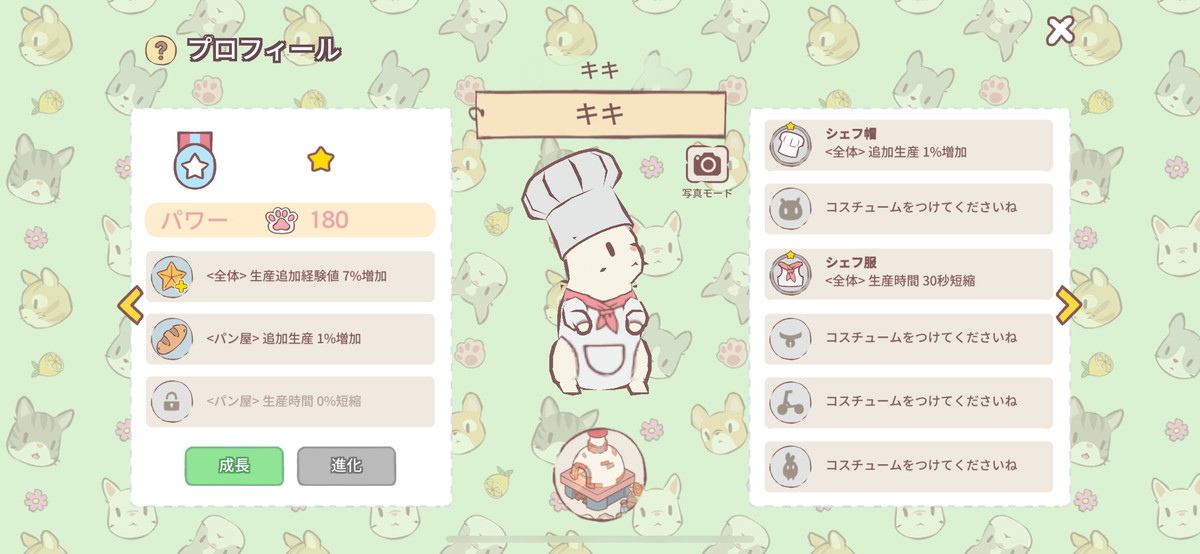Image resolution: width=1200 pixels, height=554 pixels.
Task: Tap the yellow star rank icon
Action: tap(320, 159)
